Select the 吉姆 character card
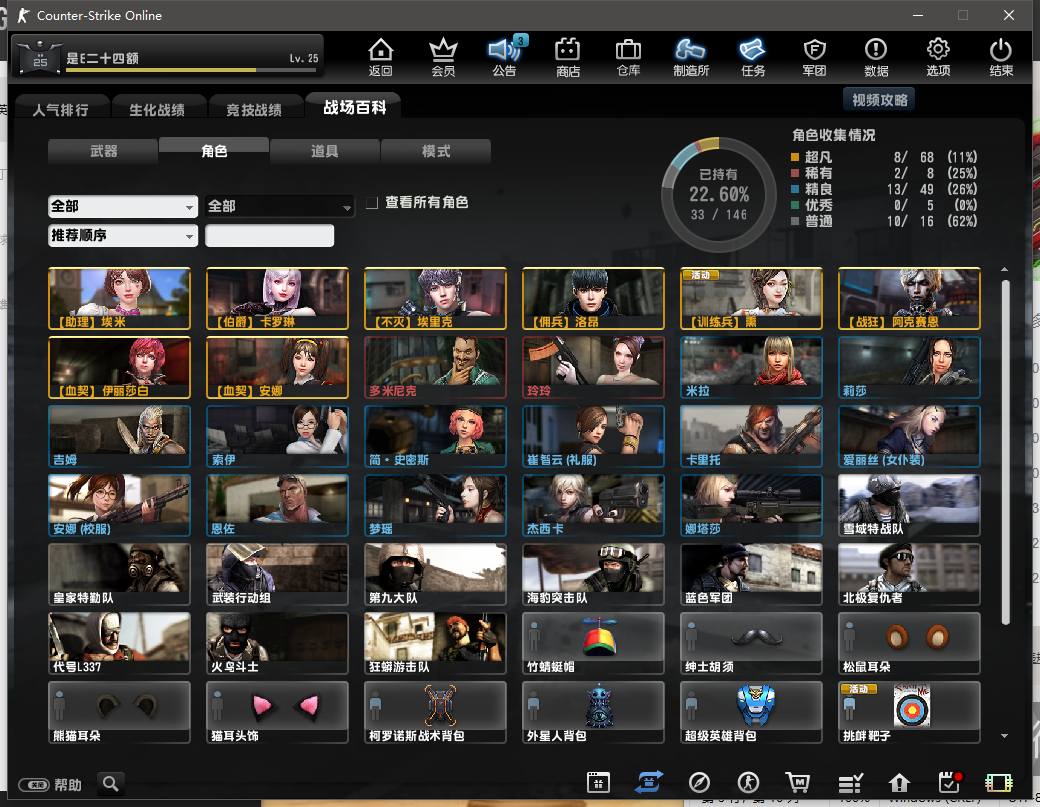The image size is (1040, 807). [119, 436]
